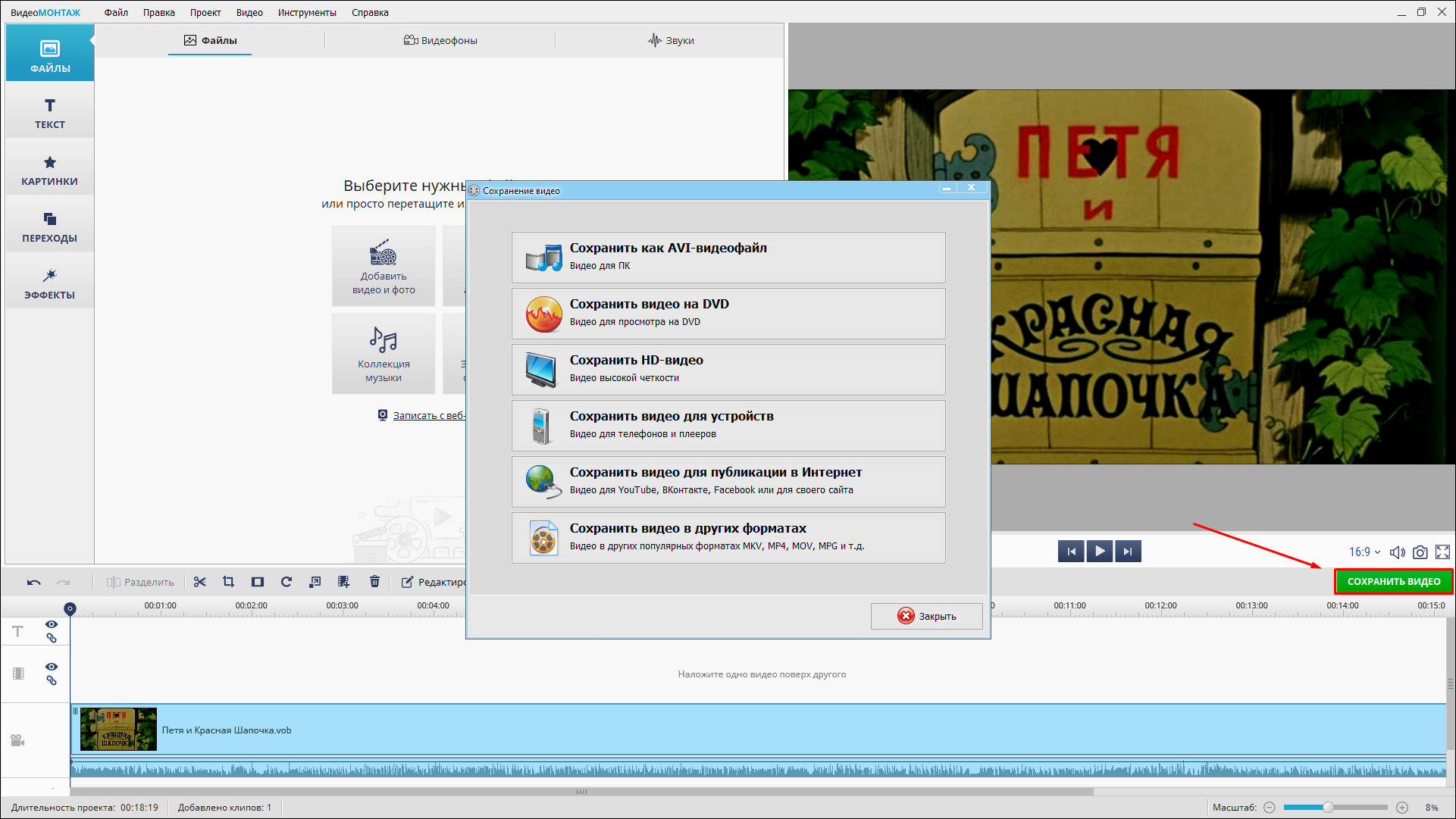Click the 00:13:00 mark on the timeline ruler

coord(1251,605)
